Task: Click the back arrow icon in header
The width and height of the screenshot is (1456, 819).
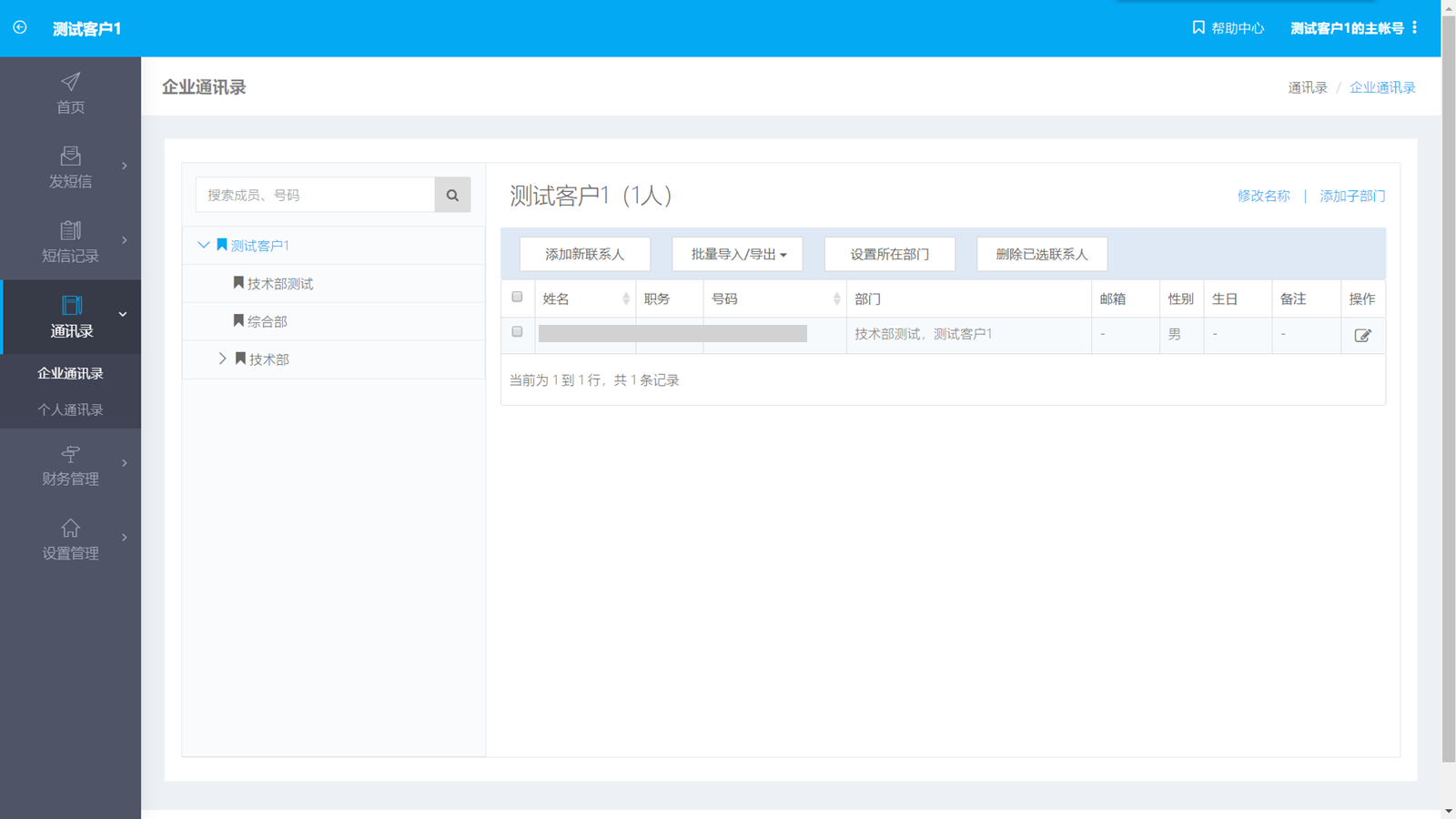Action: click(20, 28)
